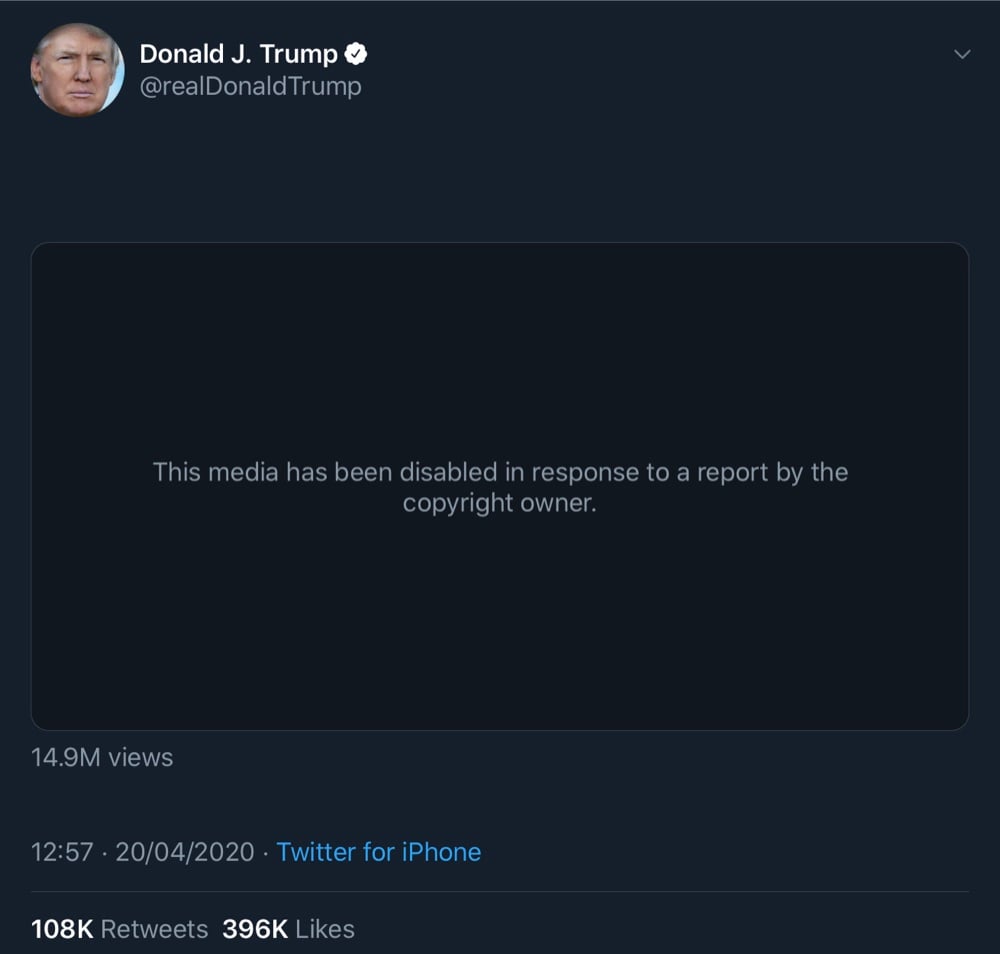Viewport: 1000px width, 954px height.
Task: Click the word 'views' beside 14.9M
Action: 141,758
